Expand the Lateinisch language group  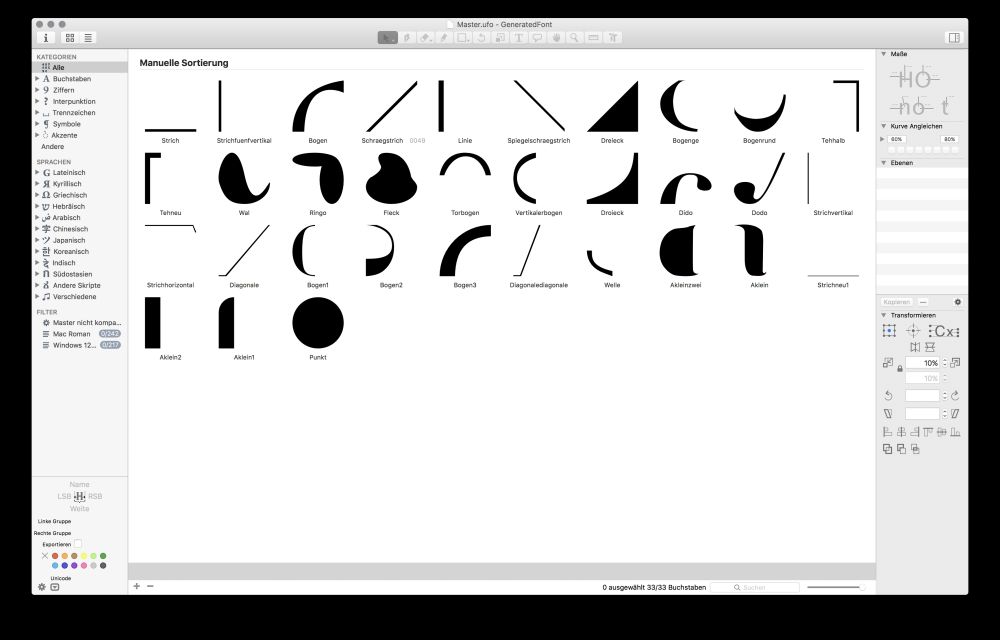[37, 173]
